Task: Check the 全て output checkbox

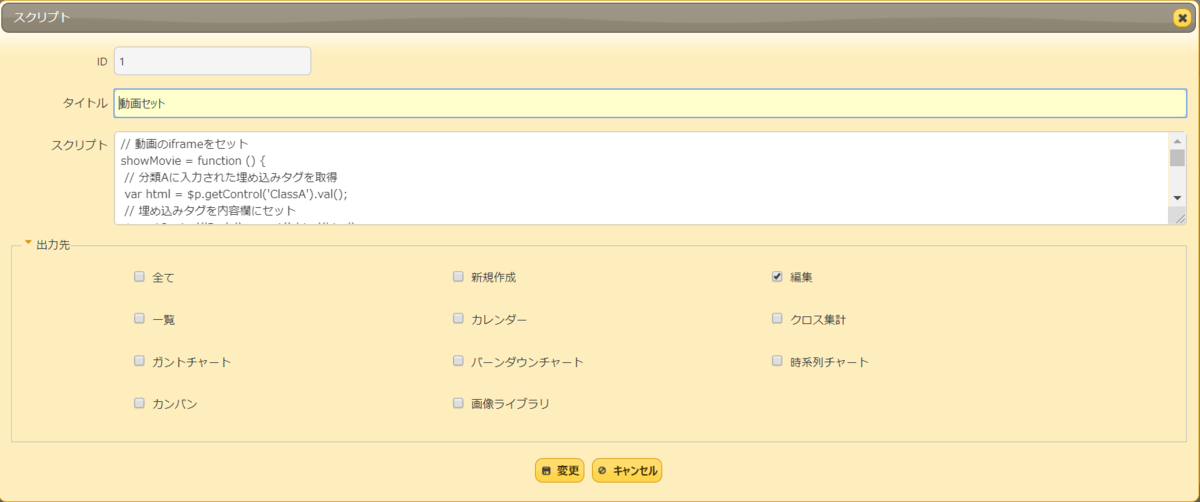Action: click(139, 277)
